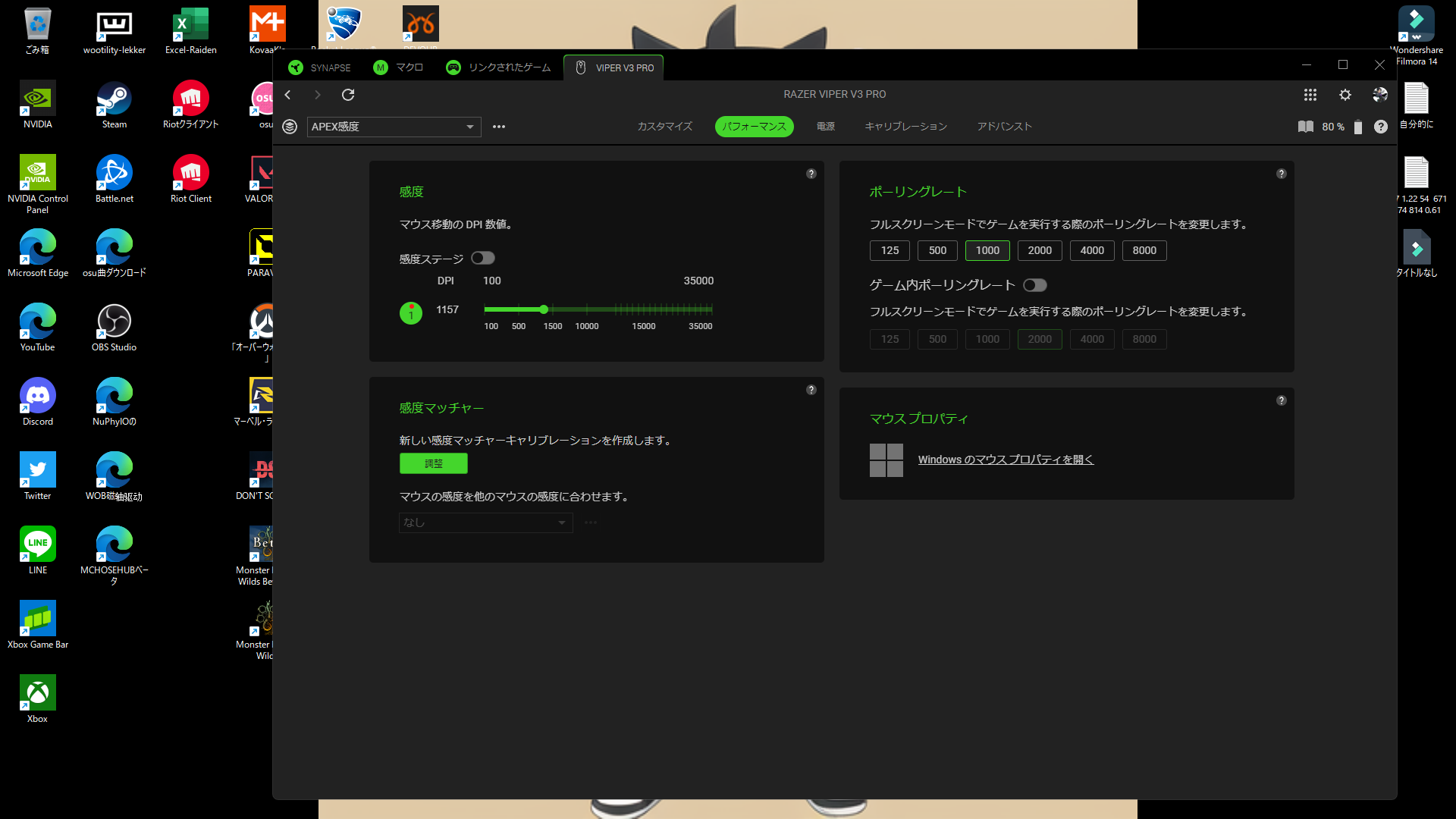The height and width of the screenshot is (819, 1456).
Task: Switch to the リンクされたゲーム tab
Action: pyautogui.click(x=498, y=67)
